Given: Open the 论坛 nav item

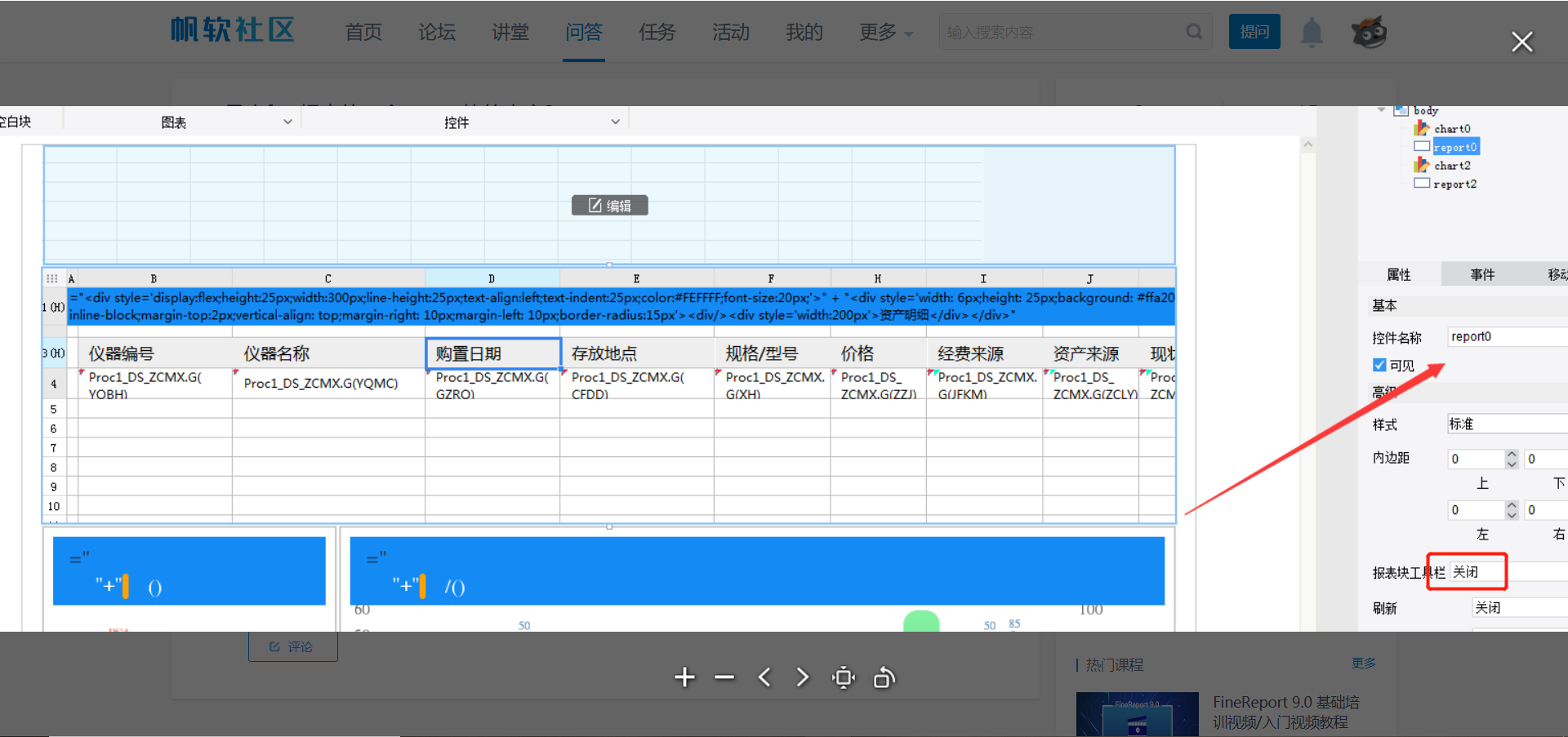Looking at the screenshot, I should coord(437,32).
